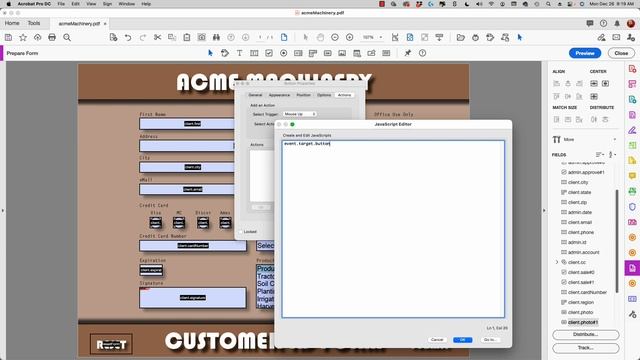This screenshot has width=640, height=360.
Task: Select the form arrow selection tool
Action: [x=210, y=53]
